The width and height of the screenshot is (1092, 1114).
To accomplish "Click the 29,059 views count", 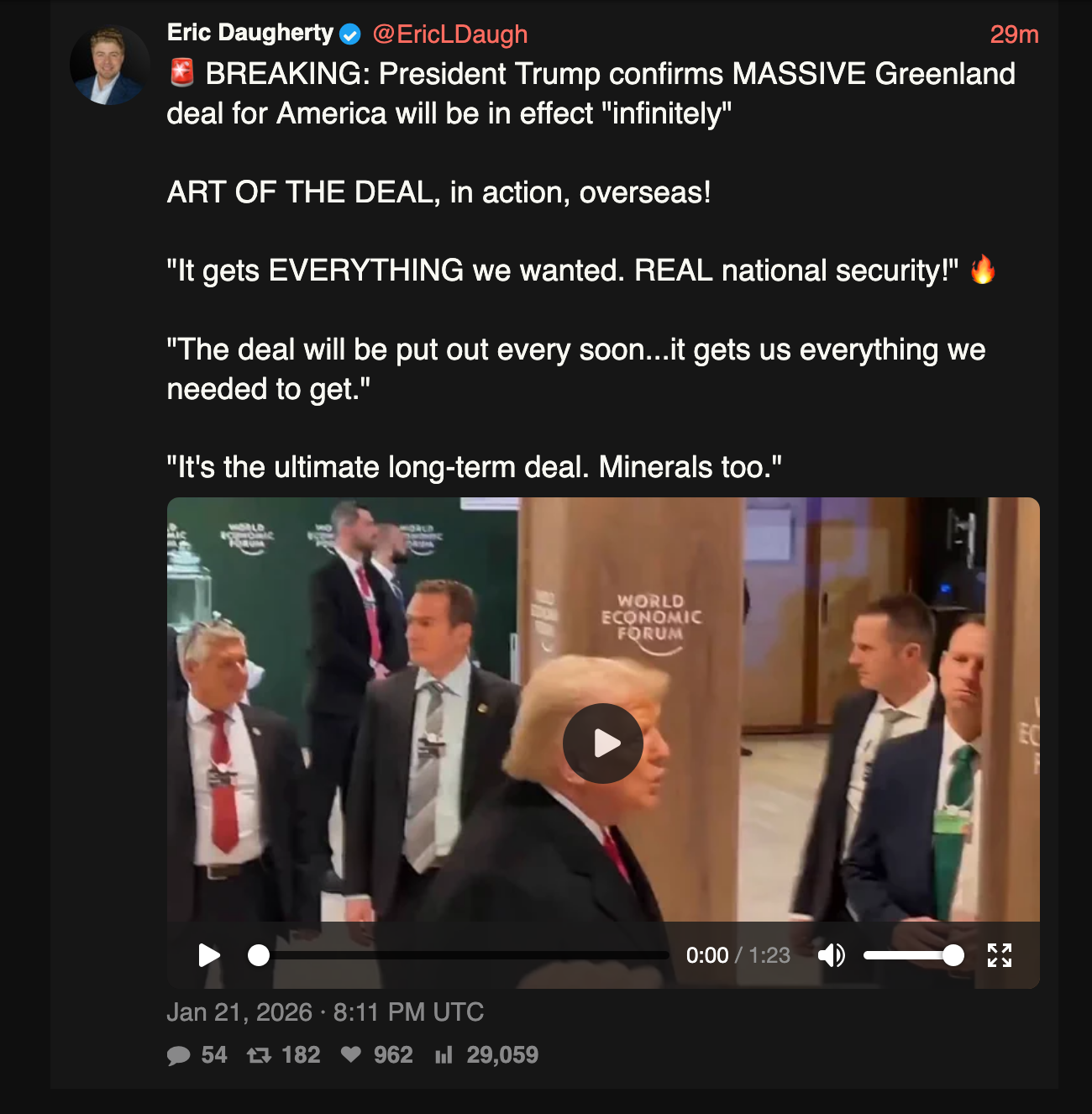I will [502, 1055].
